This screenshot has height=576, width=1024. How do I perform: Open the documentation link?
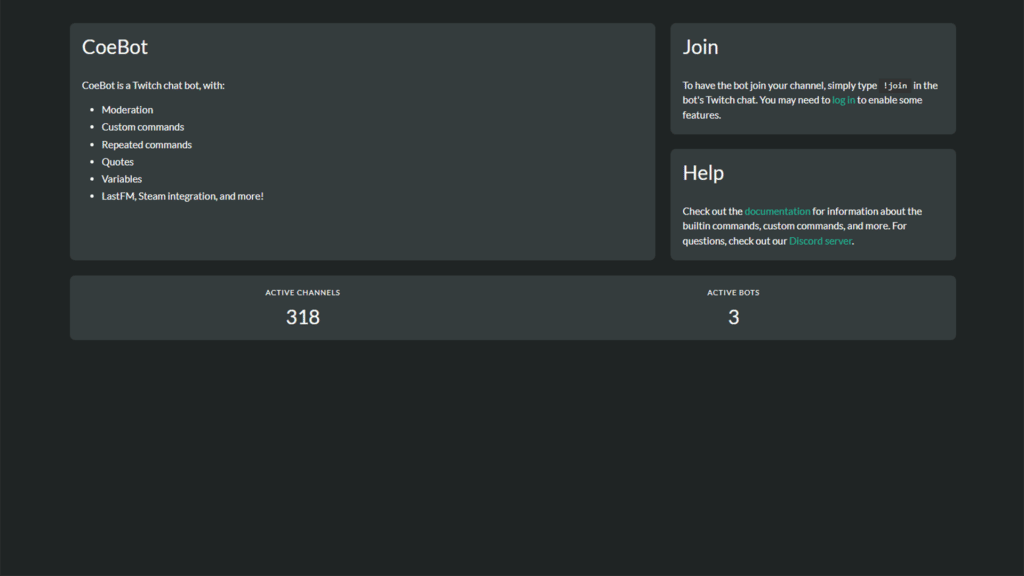click(777, 211)
